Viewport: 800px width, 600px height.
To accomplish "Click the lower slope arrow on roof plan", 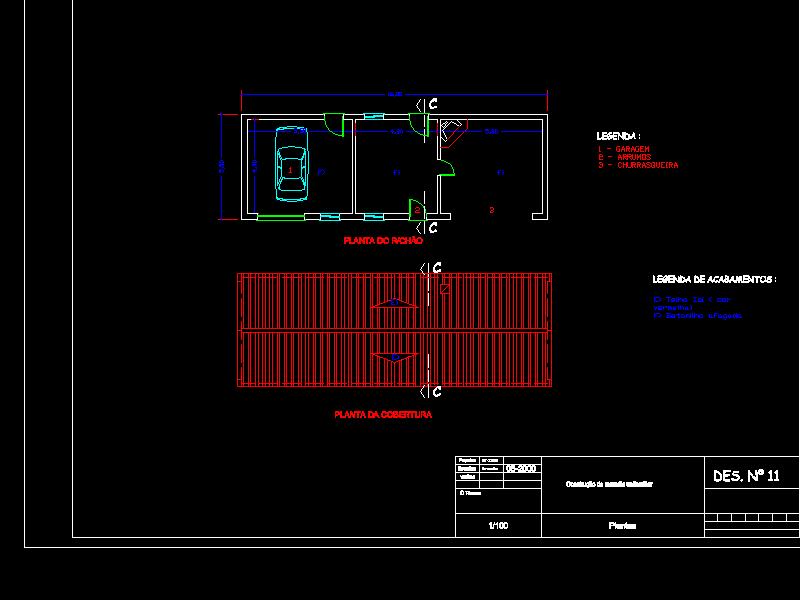I will [394, 356].
